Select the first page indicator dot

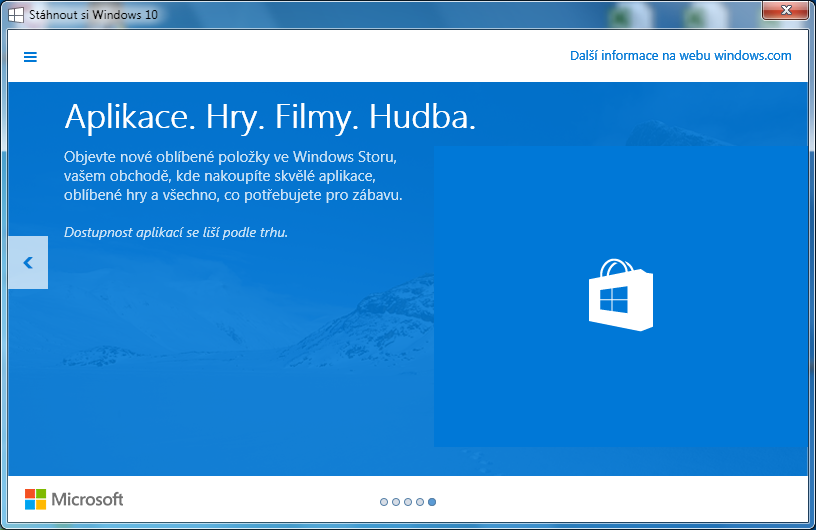384,502
